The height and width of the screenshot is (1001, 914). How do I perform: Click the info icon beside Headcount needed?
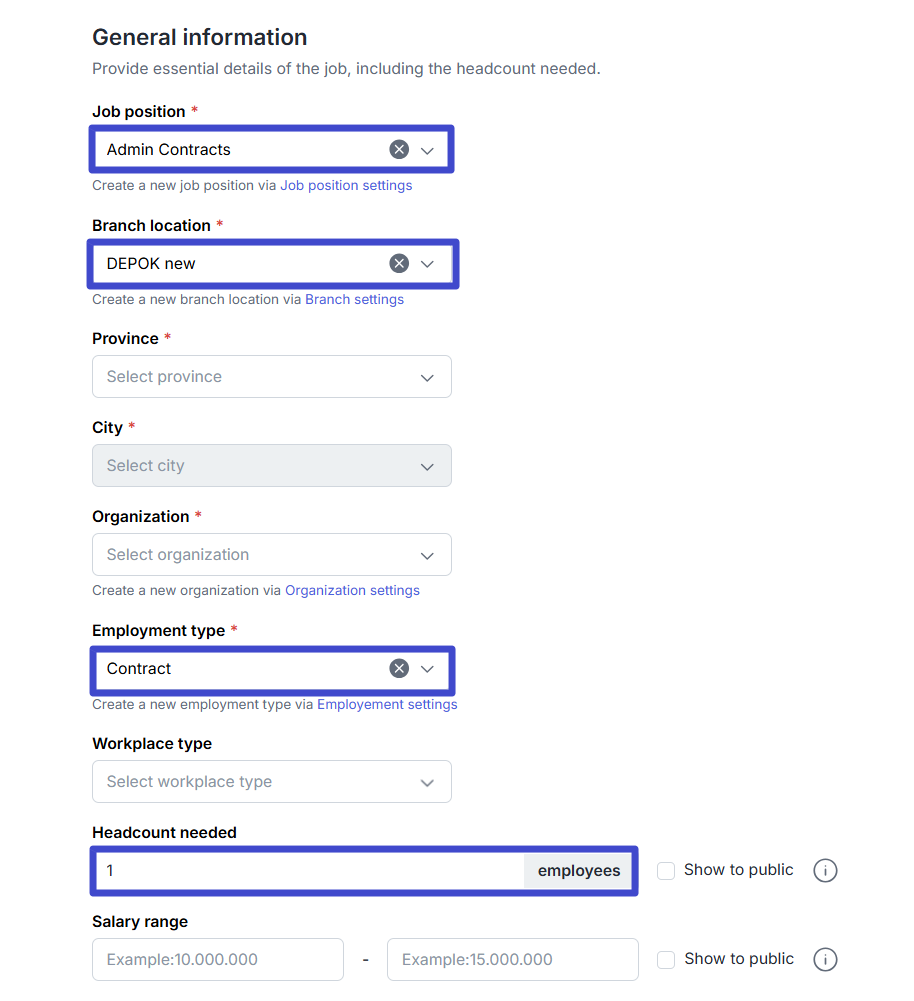(825, 871)
